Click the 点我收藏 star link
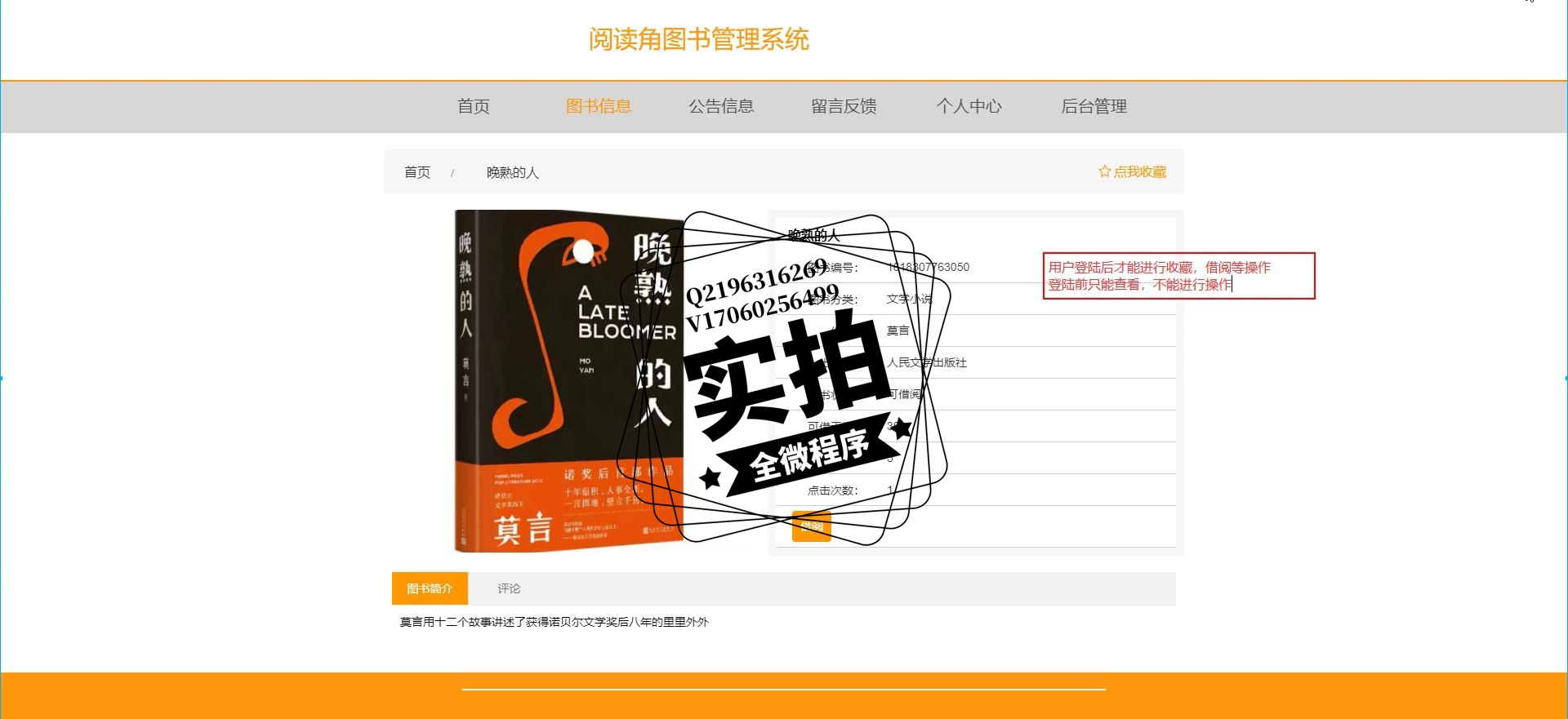Screen dimensions: 1568x719 [1132, 171]
